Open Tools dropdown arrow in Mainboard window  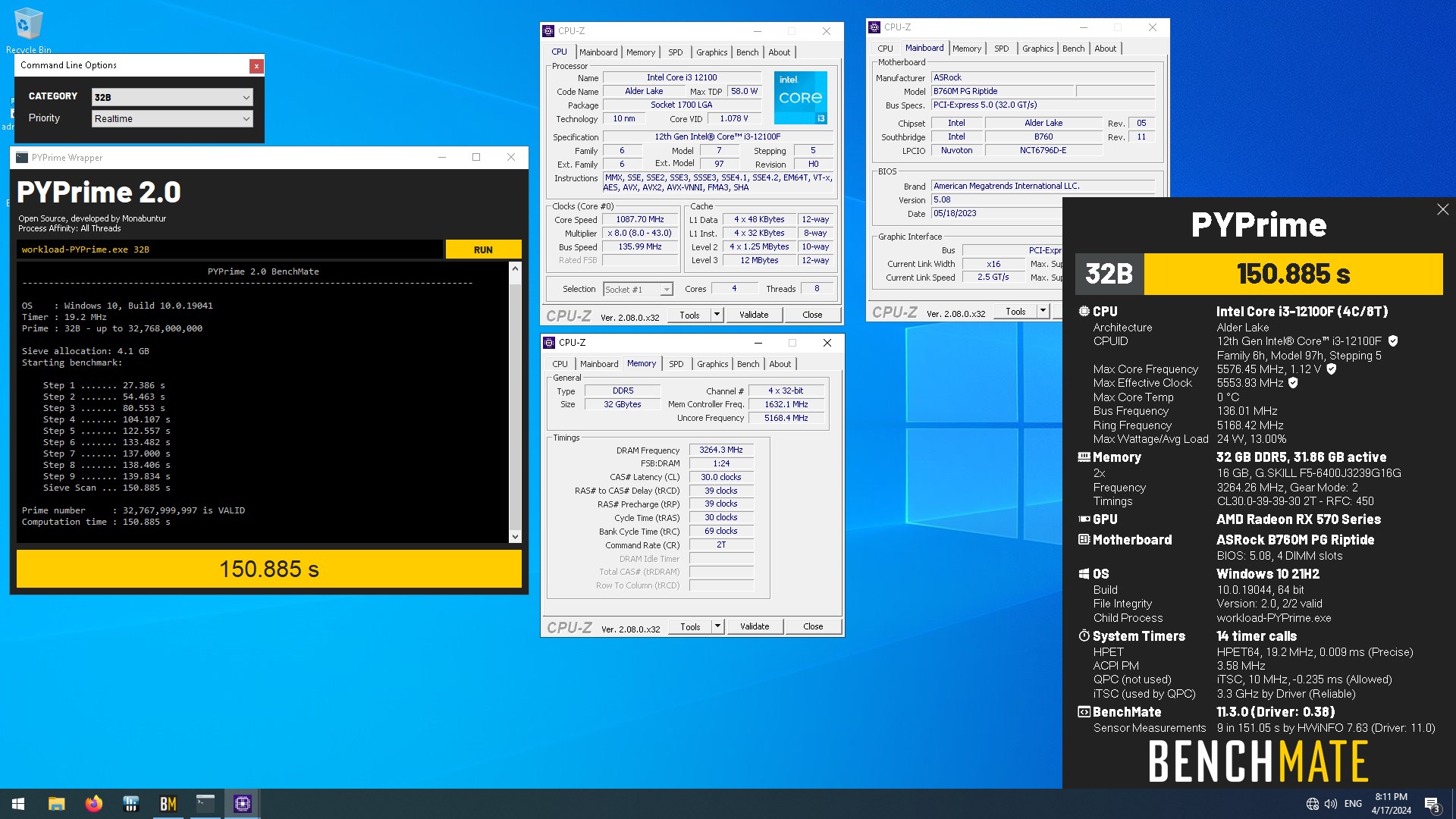pyautogui.click(x=1043, y=312)
